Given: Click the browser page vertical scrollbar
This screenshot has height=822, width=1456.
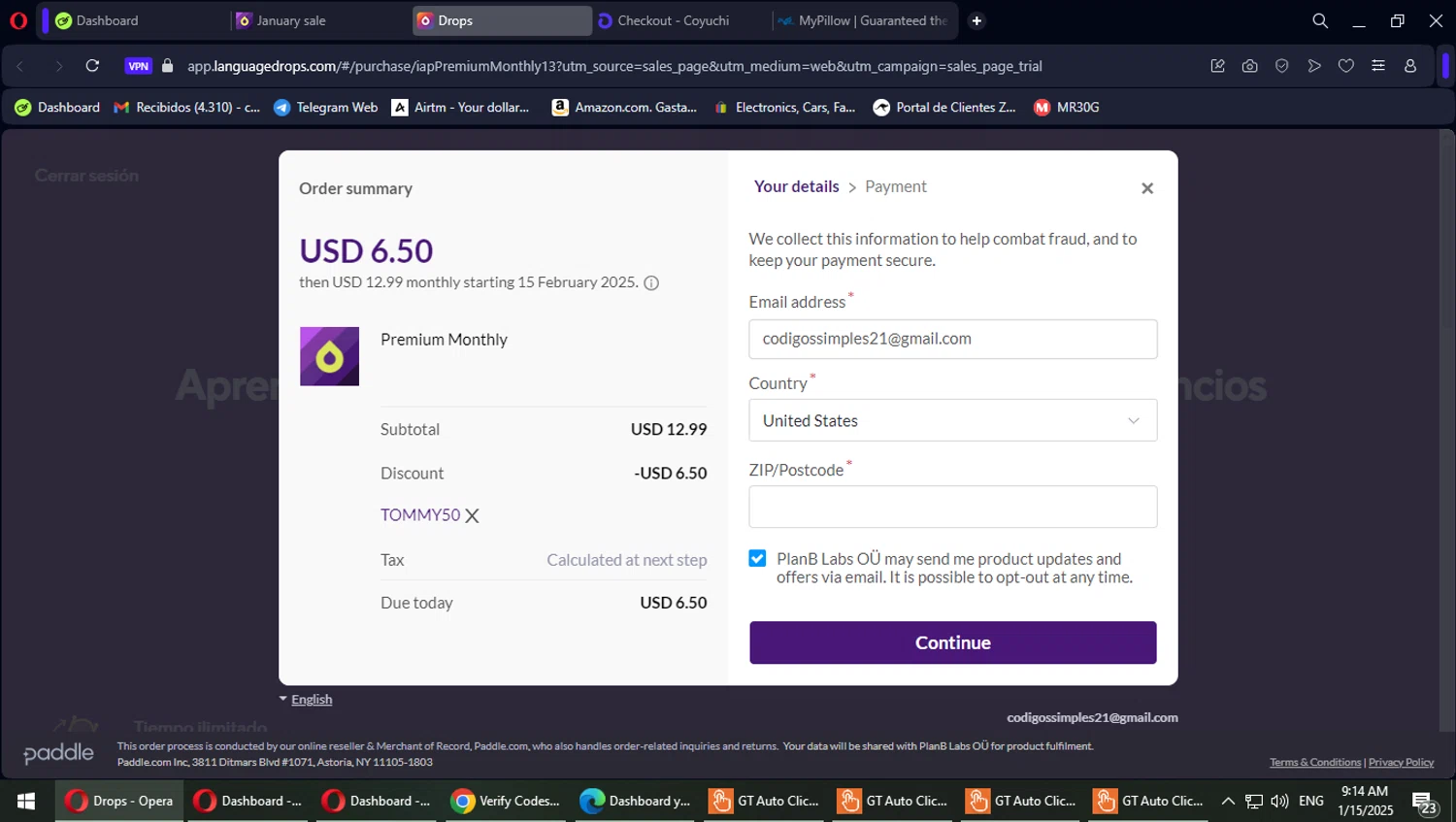Looking at the screenshot, I should (x=1446, y=432).
